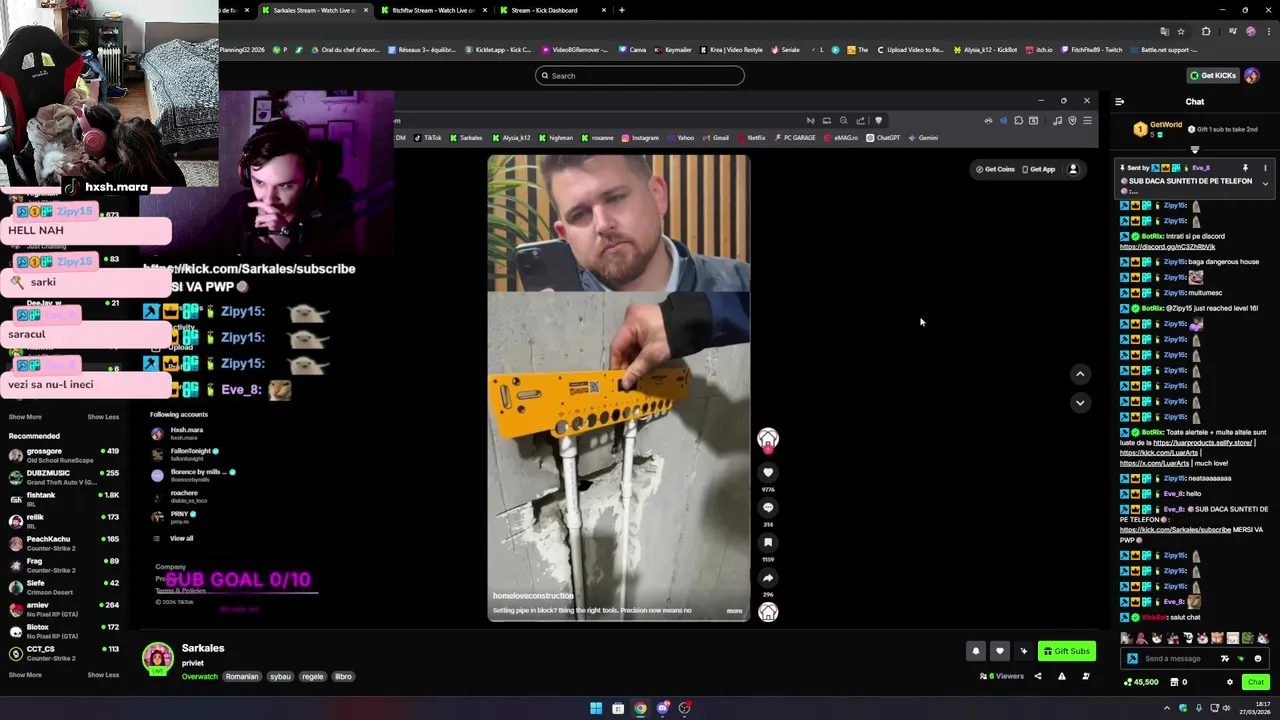The height and width of the screenshot is (720, 1280).
Task: Open browser extensions puzzle icon
Action: point(1205,31)
